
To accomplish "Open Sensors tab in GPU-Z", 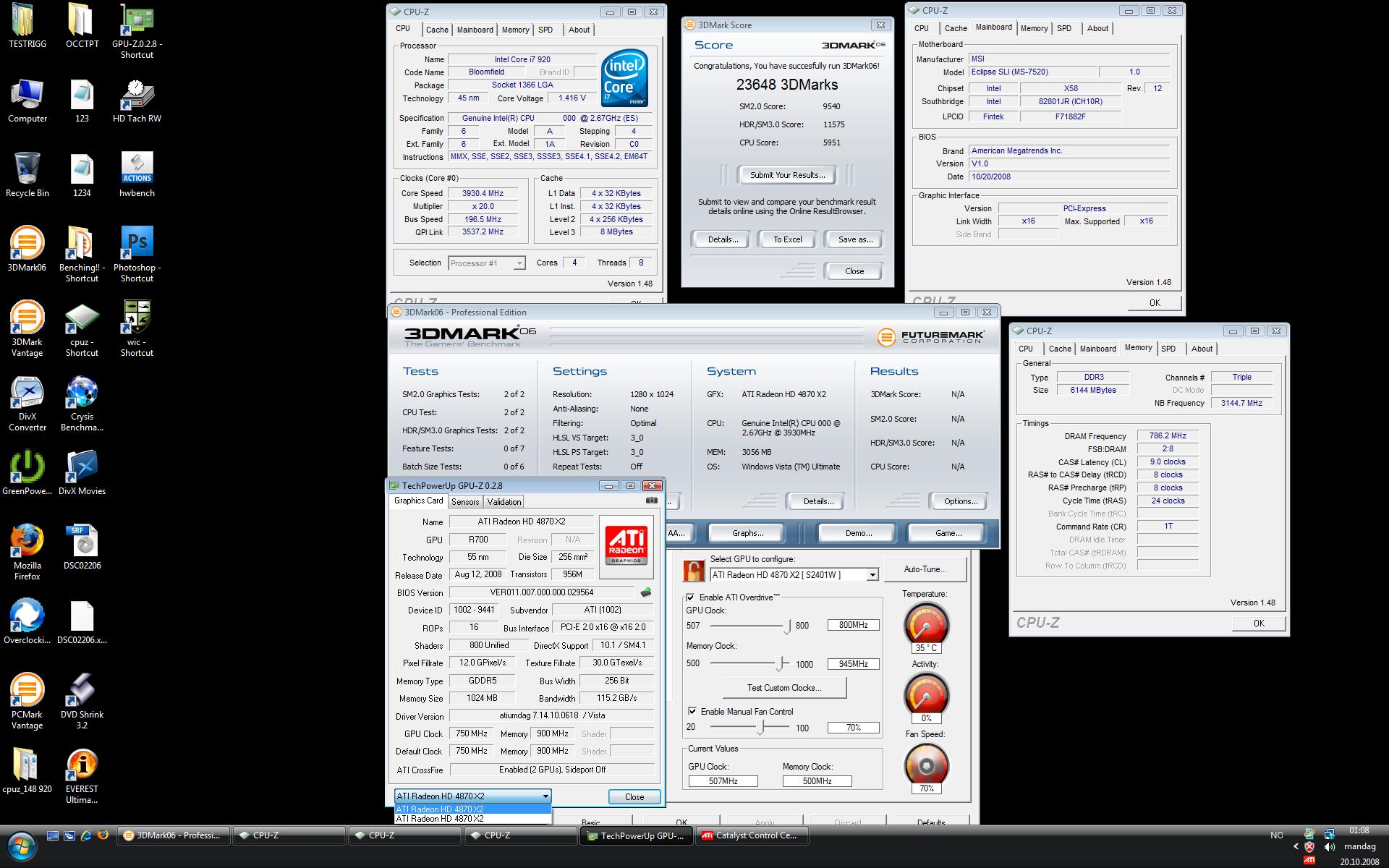I will 465,502.
